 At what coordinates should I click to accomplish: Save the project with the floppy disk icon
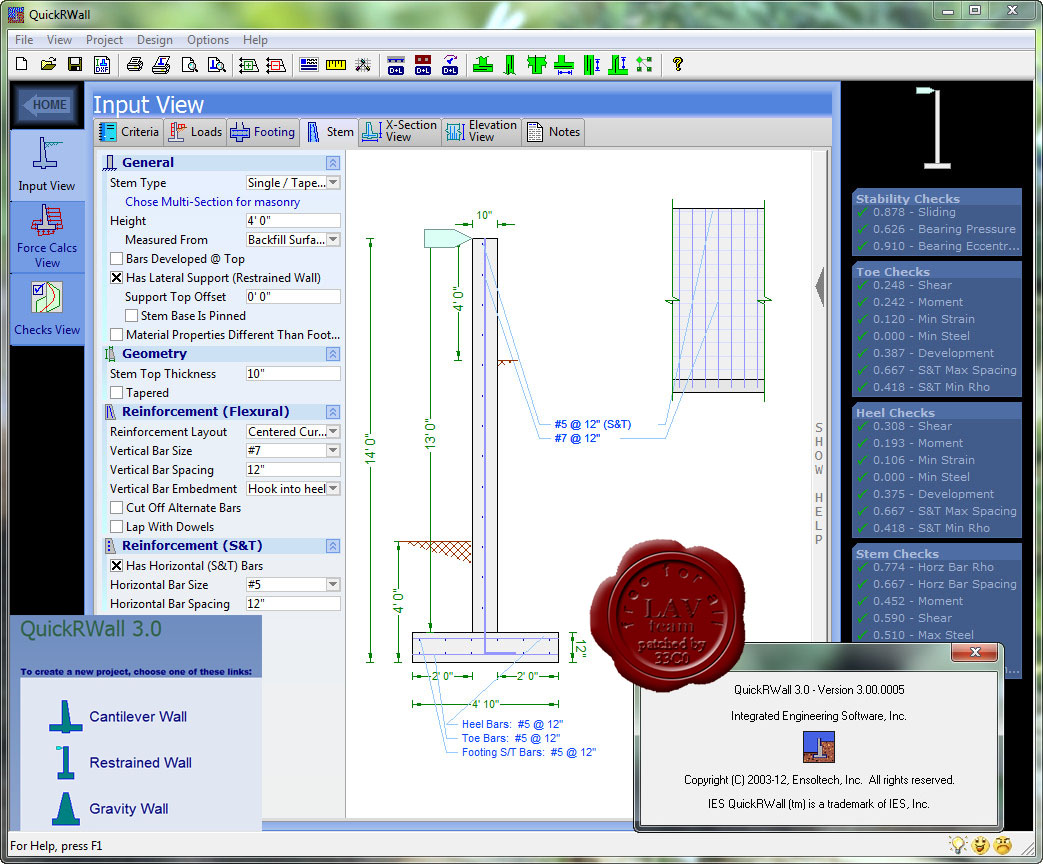tap(75, 65)
